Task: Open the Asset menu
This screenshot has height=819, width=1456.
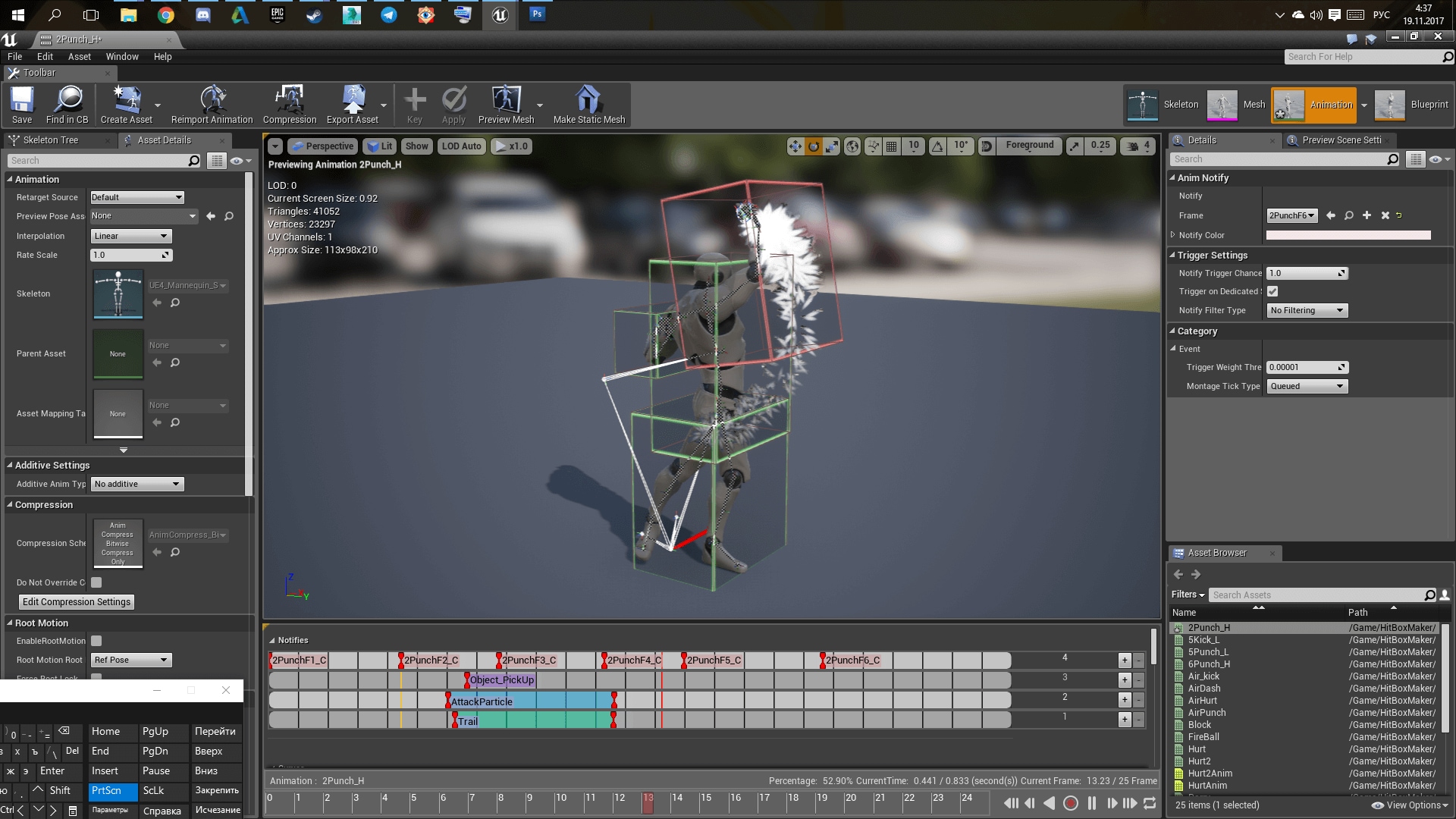Action: point(79,56)
